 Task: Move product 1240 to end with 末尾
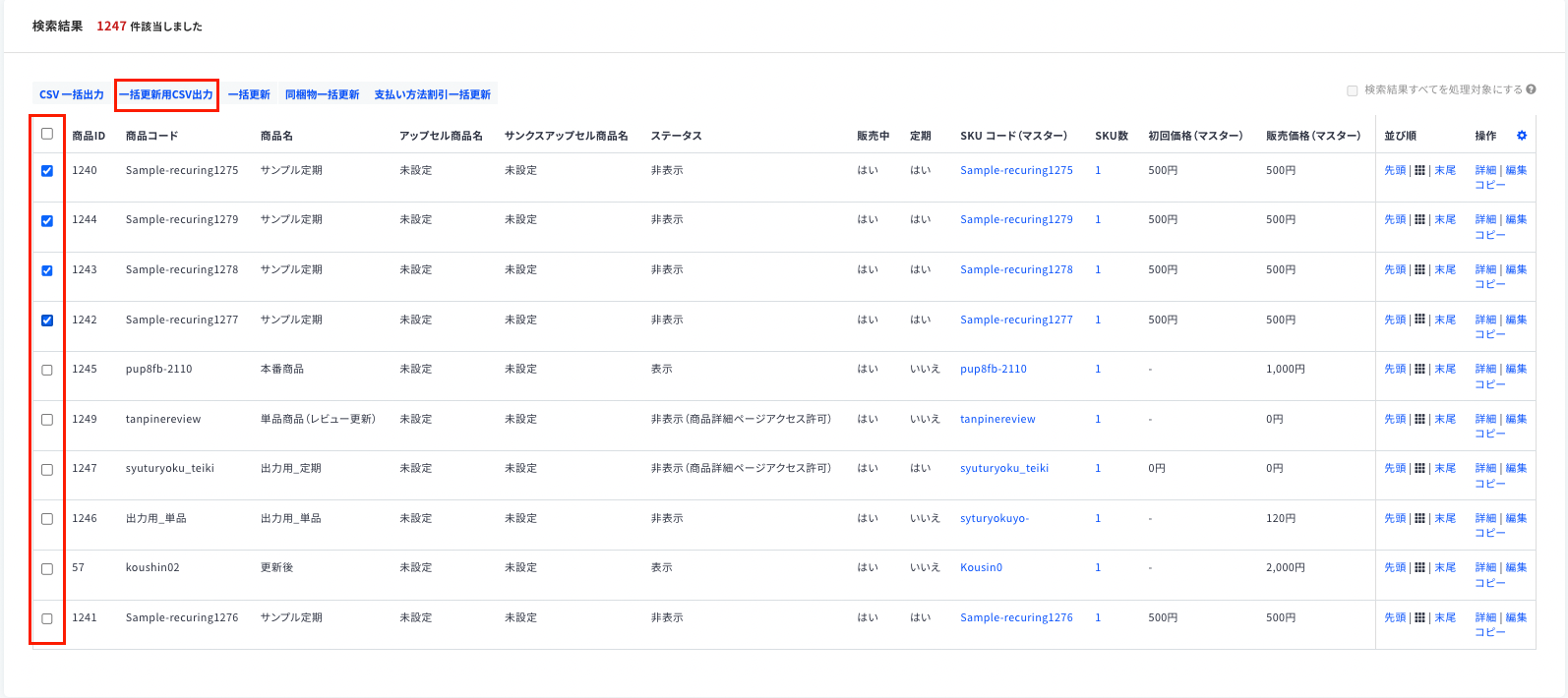[1445, 170]
